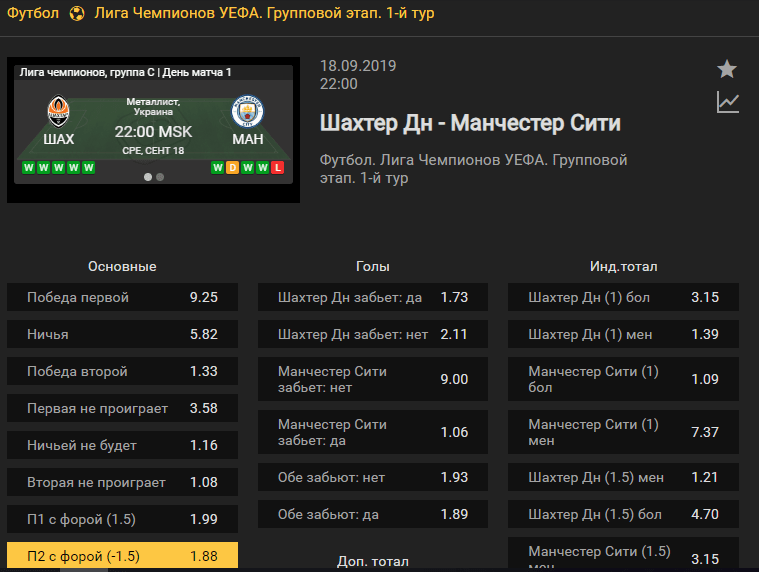Open match statistics chart icon
This screenshot has width=759, height=572.
click(728, 102)
